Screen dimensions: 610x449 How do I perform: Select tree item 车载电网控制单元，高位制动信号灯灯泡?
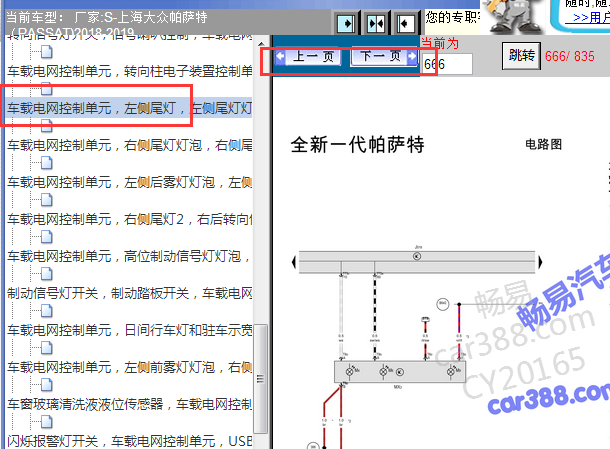click(x=130, y=256)
